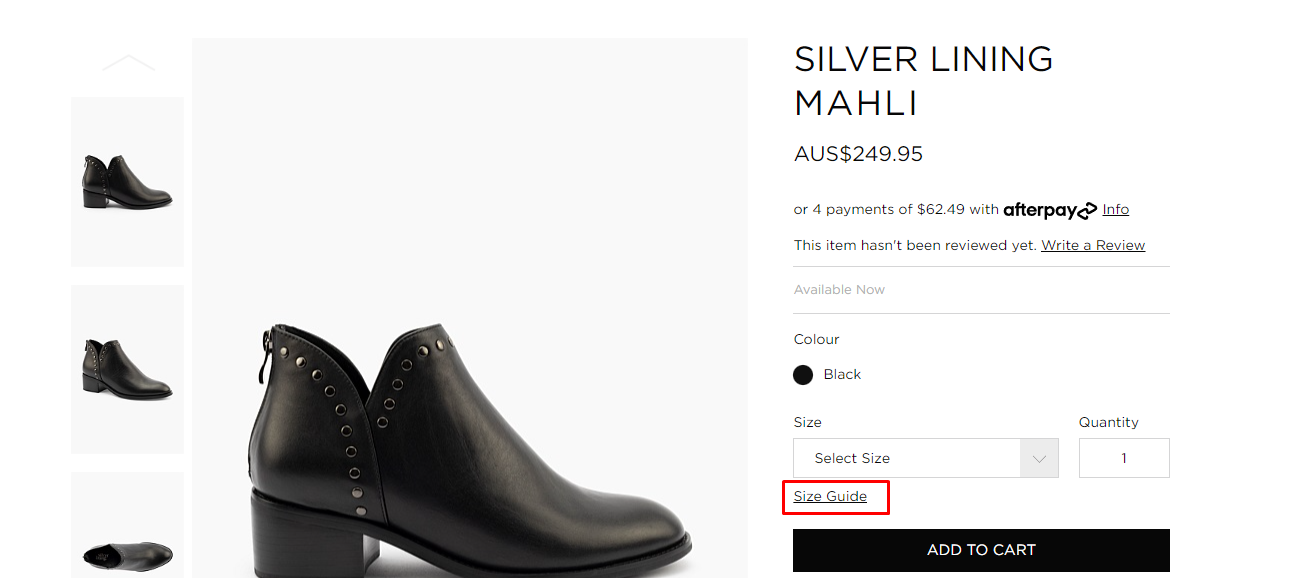Click the afterpay logo
This screenshot has height=578, width=1314.
pos(1049,210)
